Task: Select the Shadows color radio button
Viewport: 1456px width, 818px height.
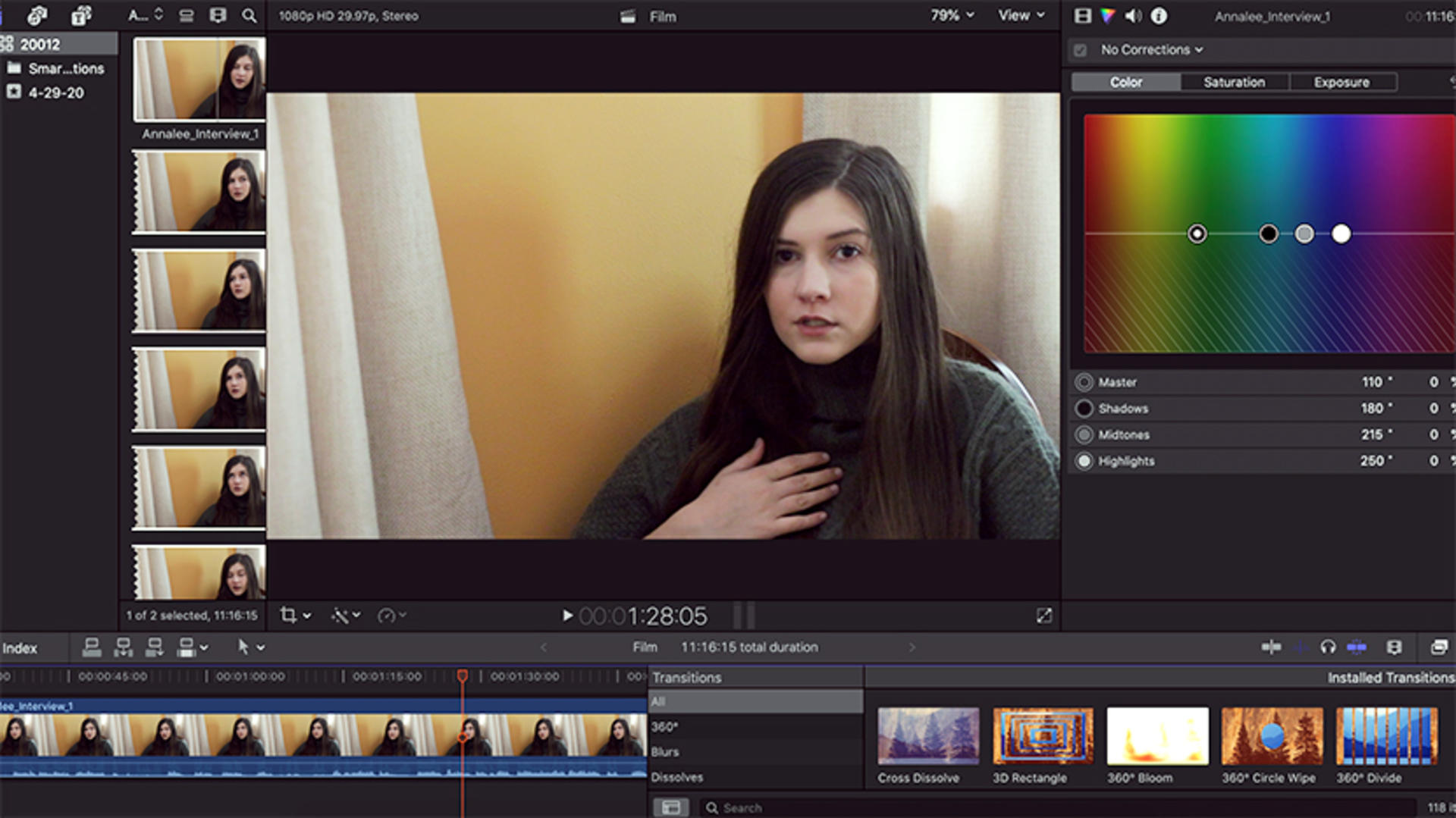Action: click(x=1084, y=409)
